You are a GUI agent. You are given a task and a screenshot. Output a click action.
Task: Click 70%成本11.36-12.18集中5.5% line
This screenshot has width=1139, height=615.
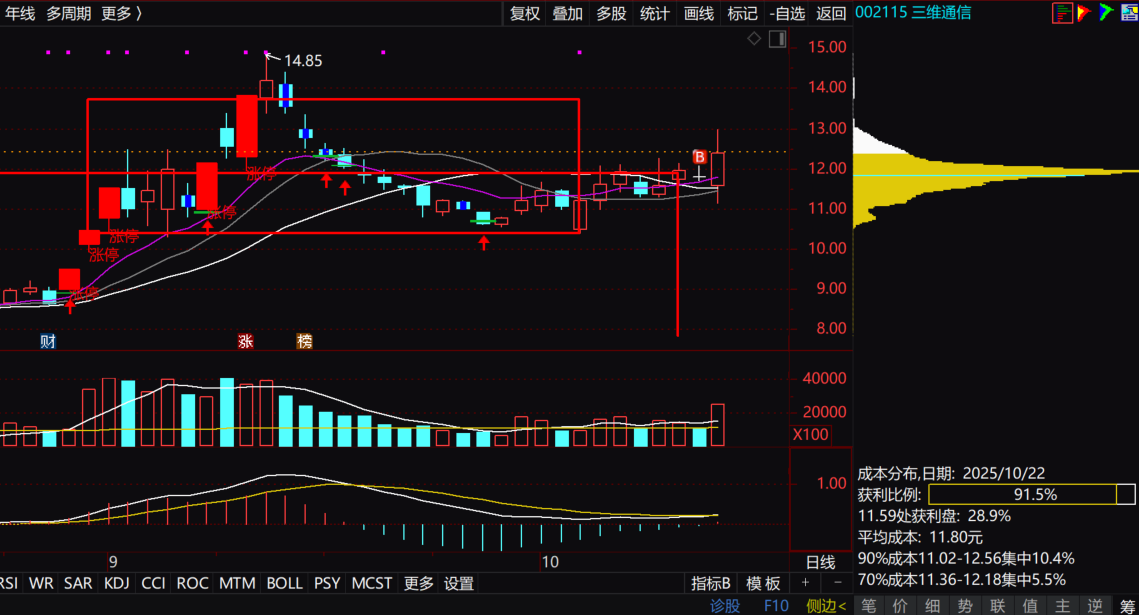click(961, 579)
